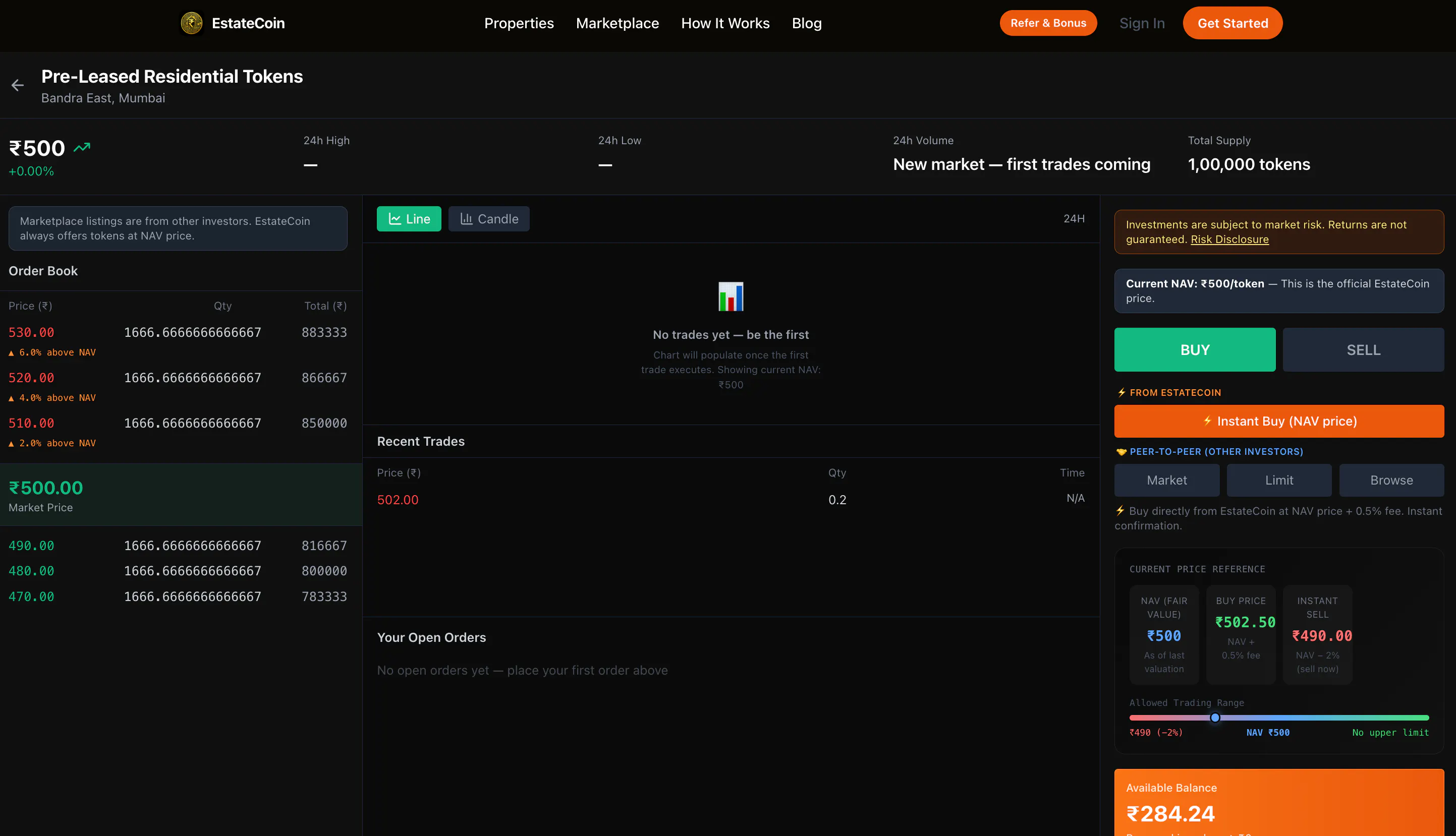The image size is (1456, 836).
Task: Click the Instant Sell ₹490.00 card
Action: click(x=1317, y=634)
